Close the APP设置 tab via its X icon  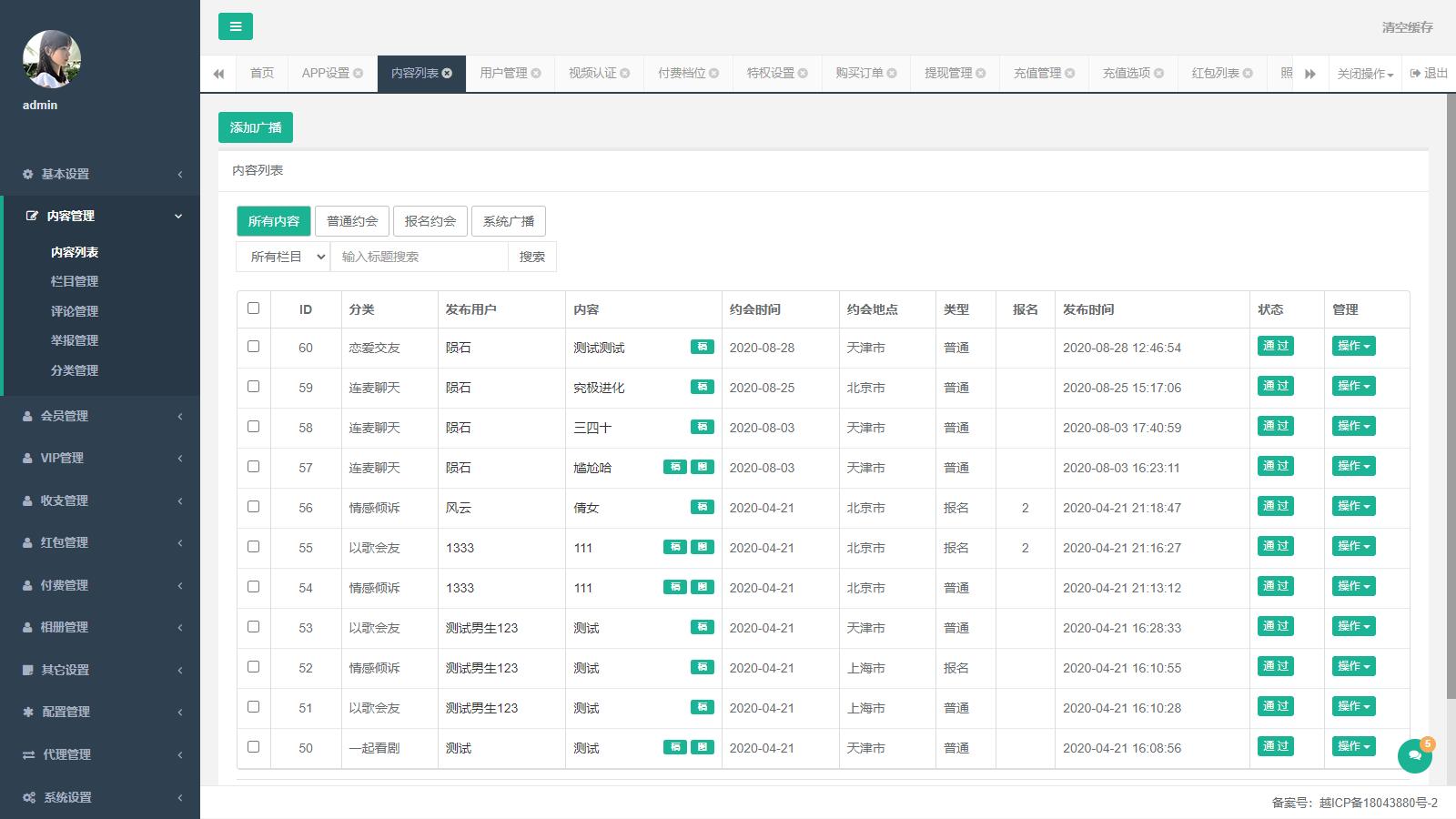(359, 74)
